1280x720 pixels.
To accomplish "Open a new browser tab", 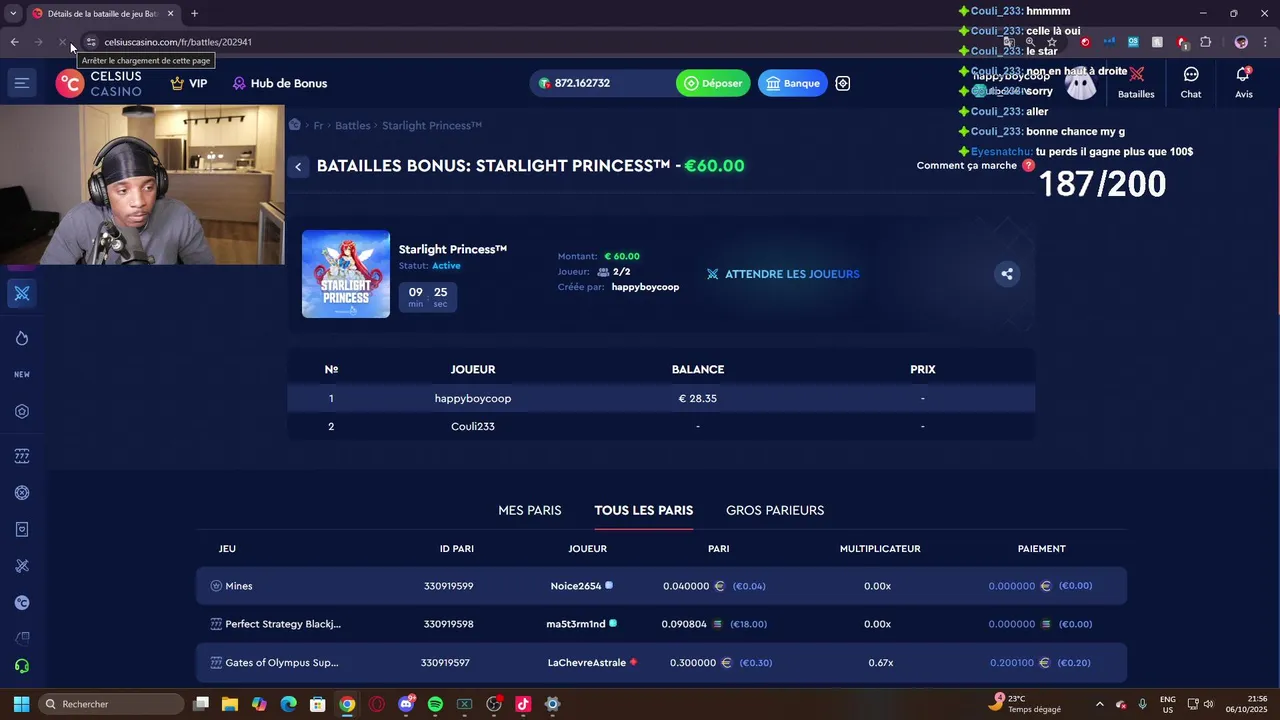I will [194, 14].
